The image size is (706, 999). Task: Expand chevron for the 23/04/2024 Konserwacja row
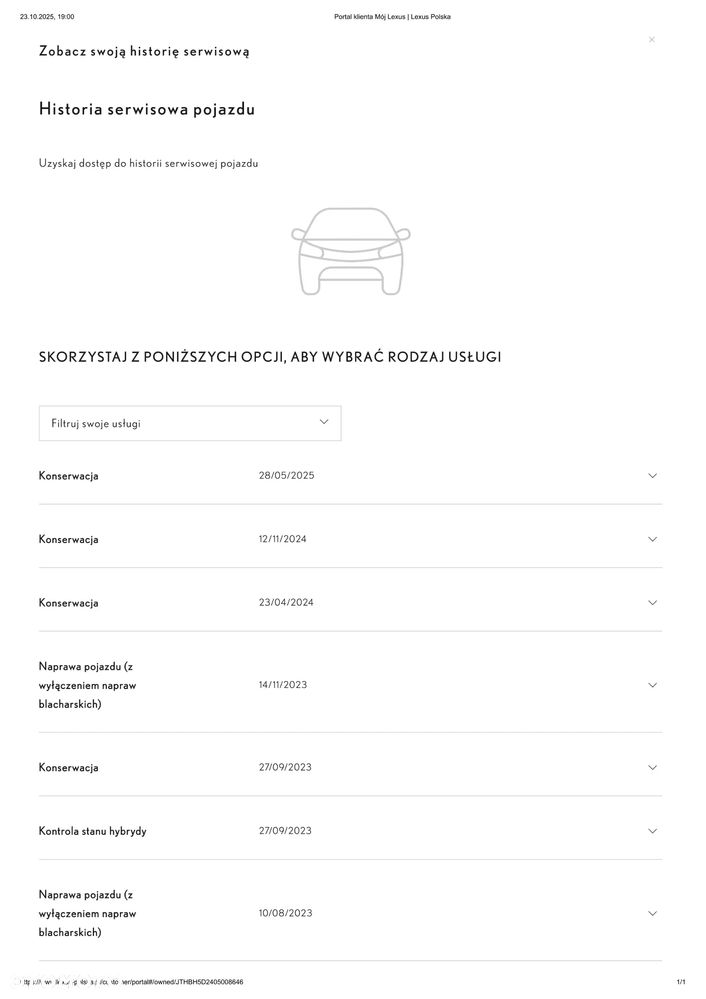(652, 602)
